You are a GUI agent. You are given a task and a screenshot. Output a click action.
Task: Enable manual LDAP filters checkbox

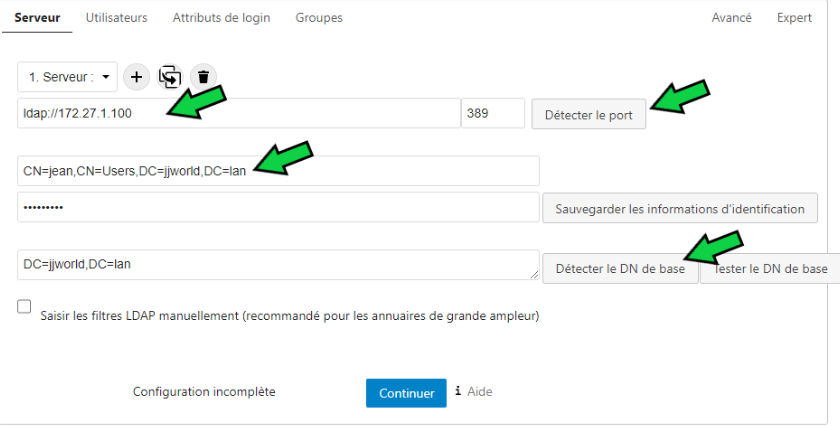(x=25, y=308)
